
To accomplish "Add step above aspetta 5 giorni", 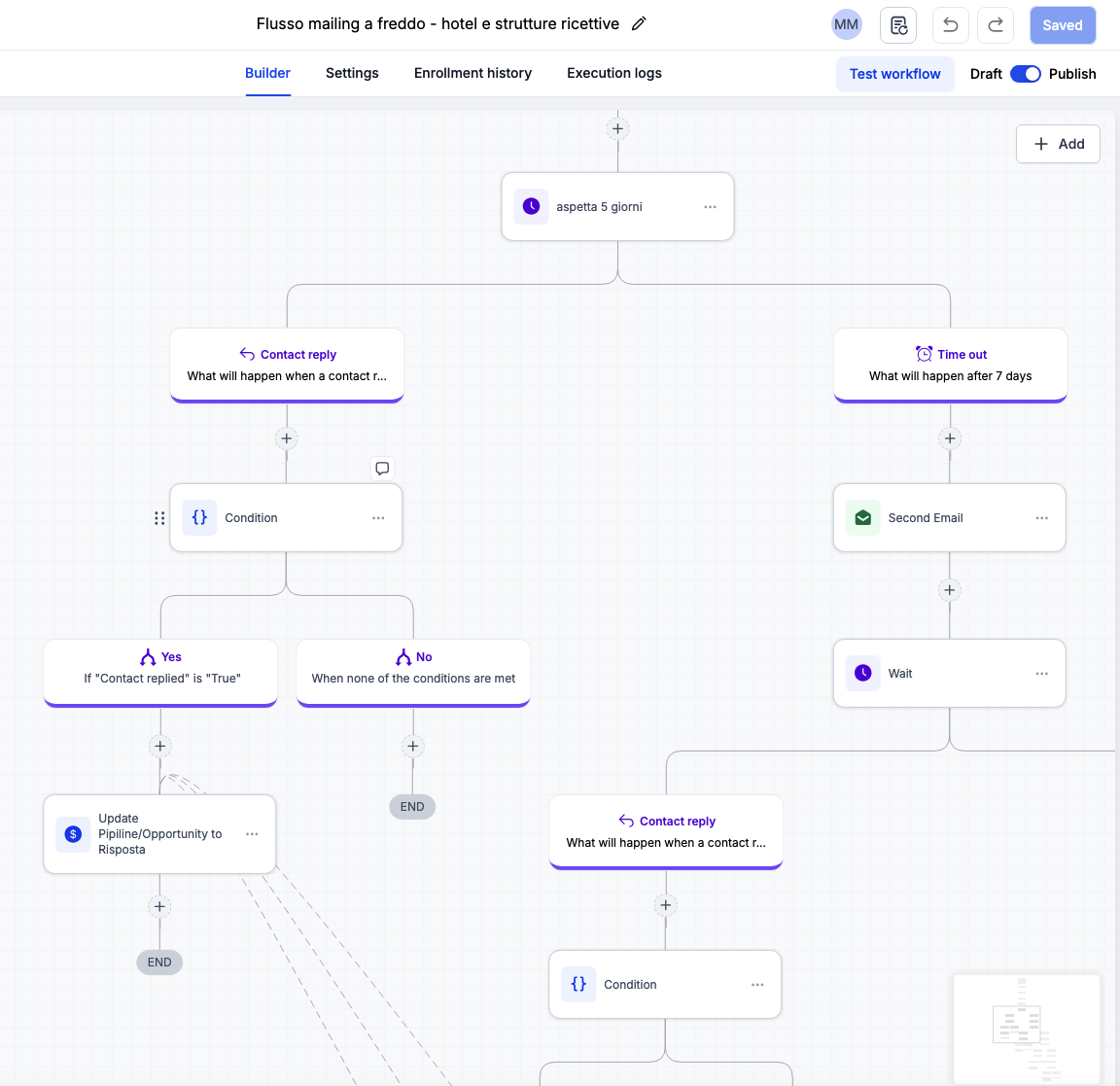I will tap(618, 129).
